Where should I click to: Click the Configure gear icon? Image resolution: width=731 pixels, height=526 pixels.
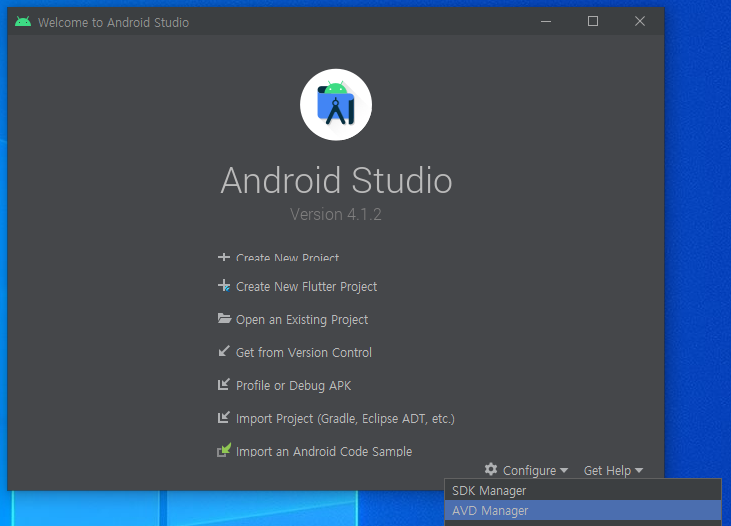pos(491,469)
